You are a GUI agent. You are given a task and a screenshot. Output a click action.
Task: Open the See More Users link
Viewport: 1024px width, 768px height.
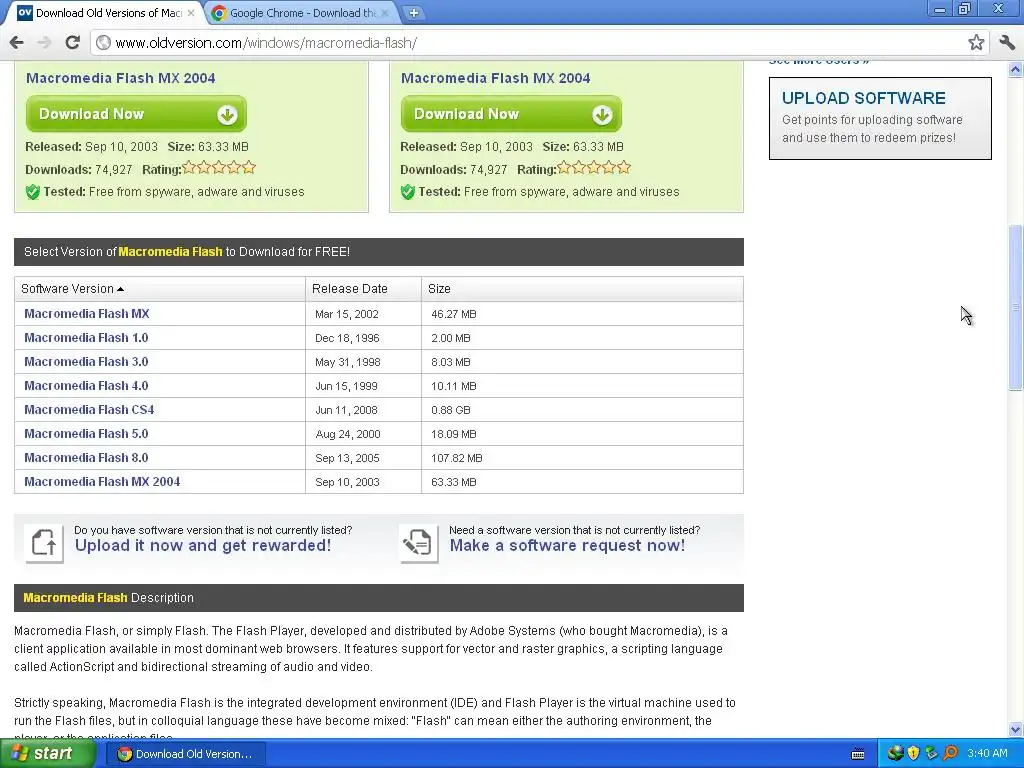pos(818,62)
